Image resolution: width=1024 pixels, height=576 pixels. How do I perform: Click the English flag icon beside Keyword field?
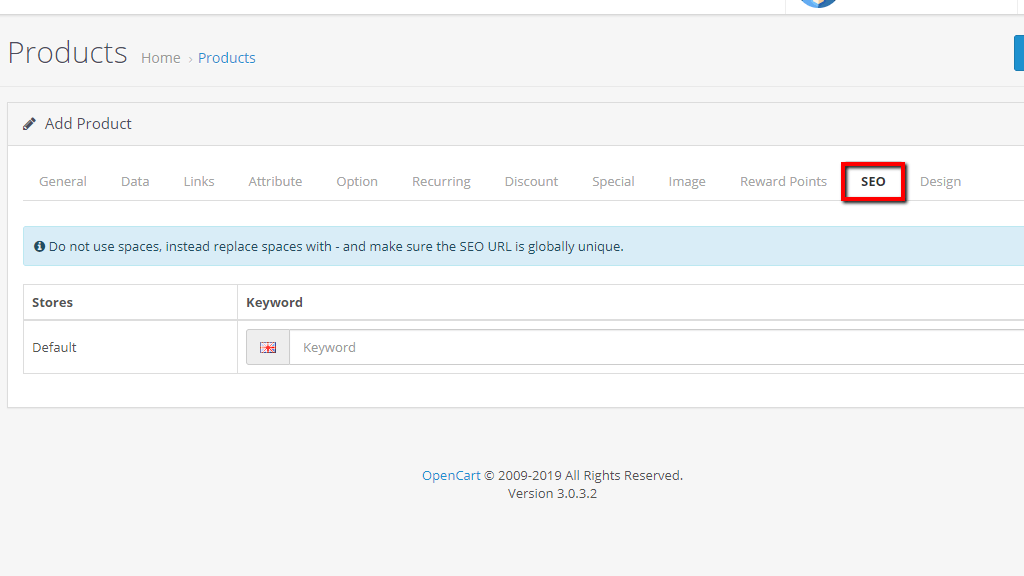click(267, 347)
